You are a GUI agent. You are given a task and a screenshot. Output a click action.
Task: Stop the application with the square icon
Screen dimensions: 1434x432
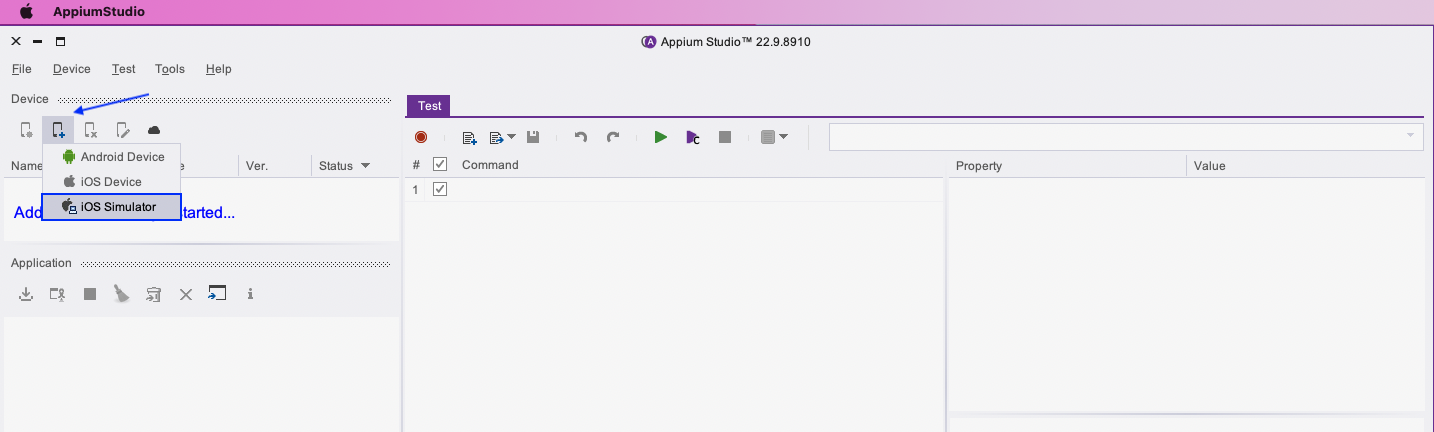click(90, 294)
